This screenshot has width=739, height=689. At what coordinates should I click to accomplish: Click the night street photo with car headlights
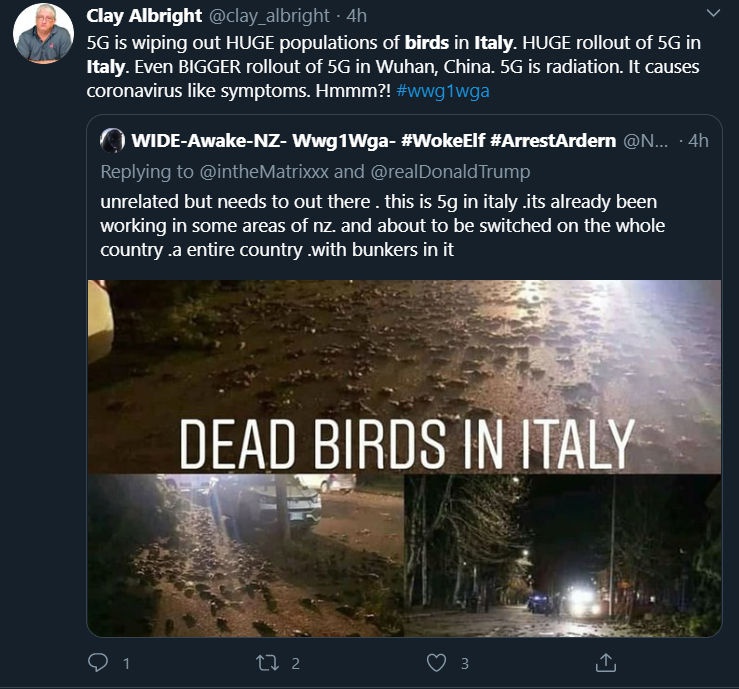tap(562, 555)
